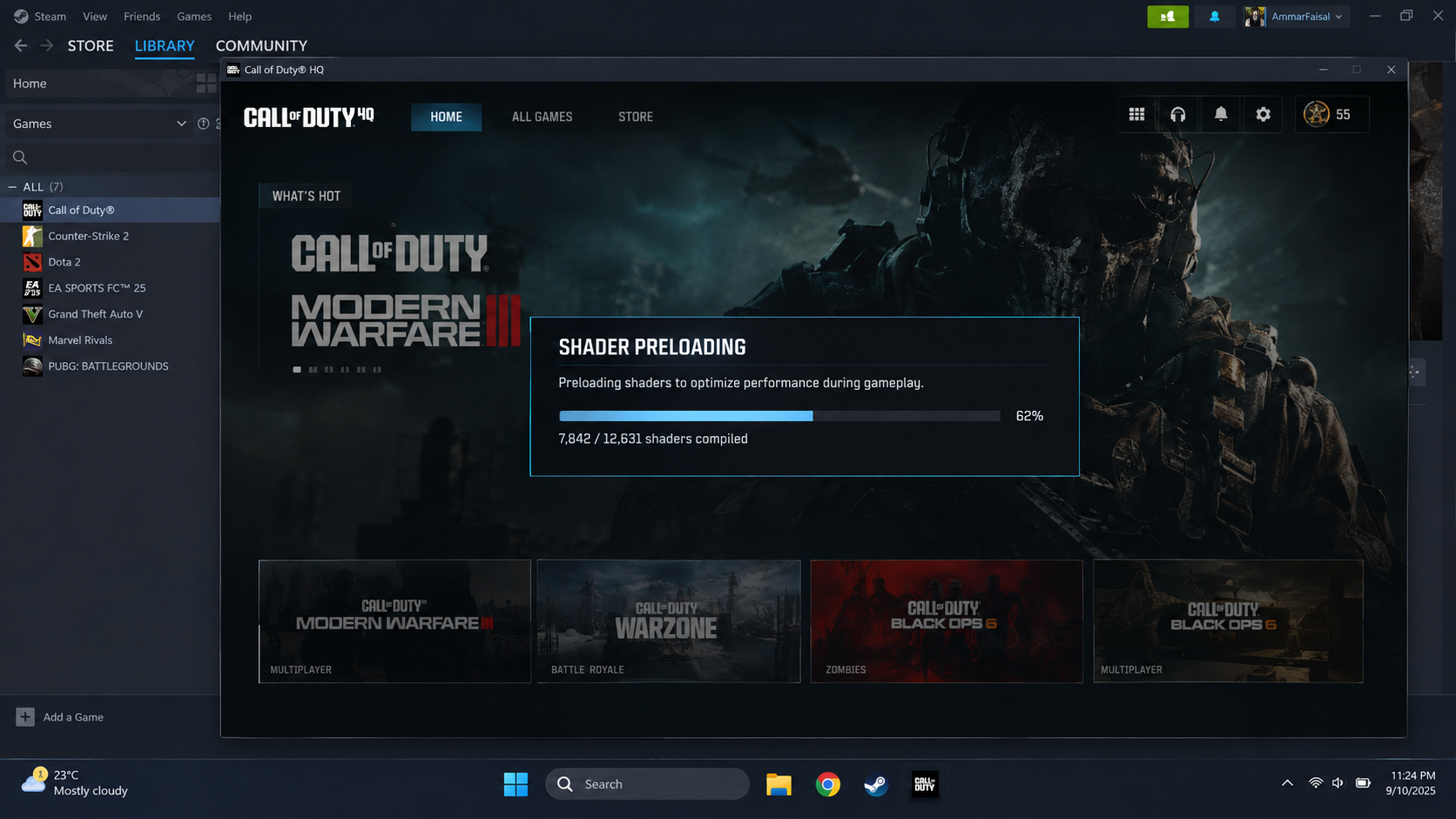Click the shader preloading progress bar

coord(779,416)
